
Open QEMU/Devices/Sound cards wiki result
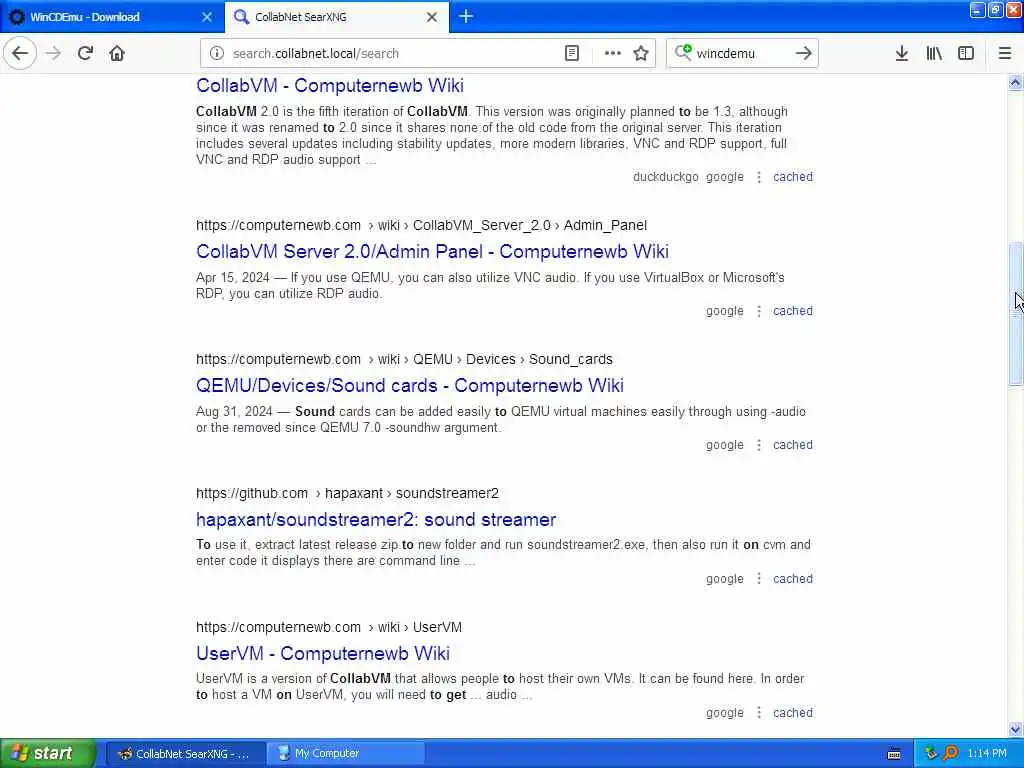point(410,385)
